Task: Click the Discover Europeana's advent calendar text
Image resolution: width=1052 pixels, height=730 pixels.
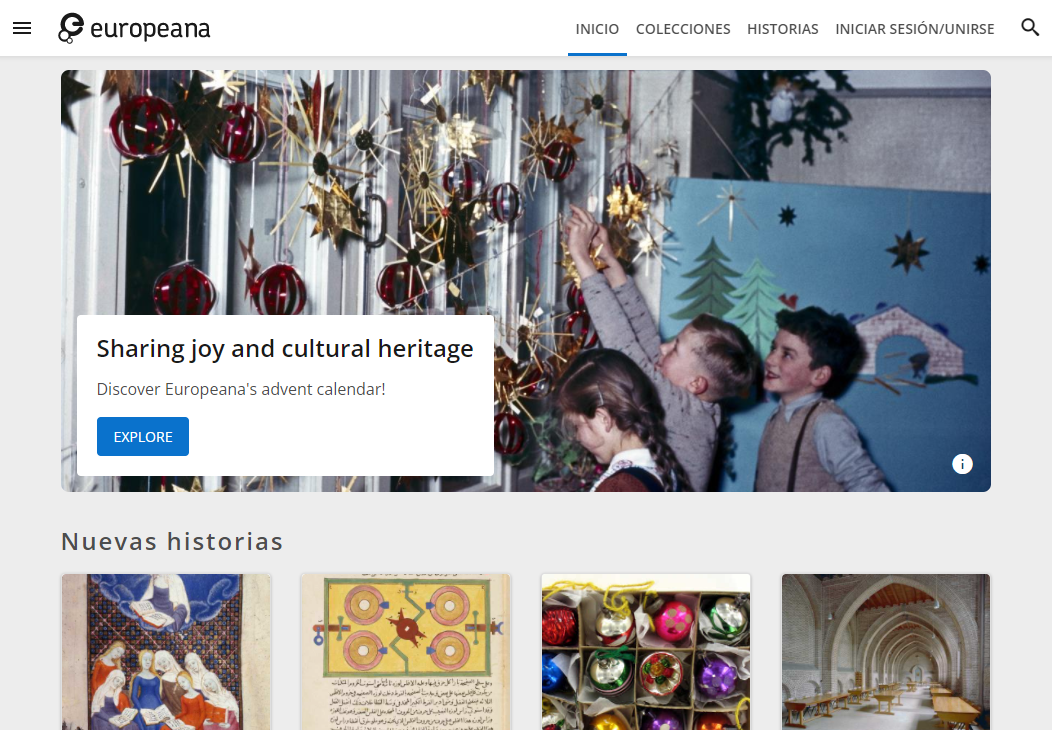Action: [241, 389]
